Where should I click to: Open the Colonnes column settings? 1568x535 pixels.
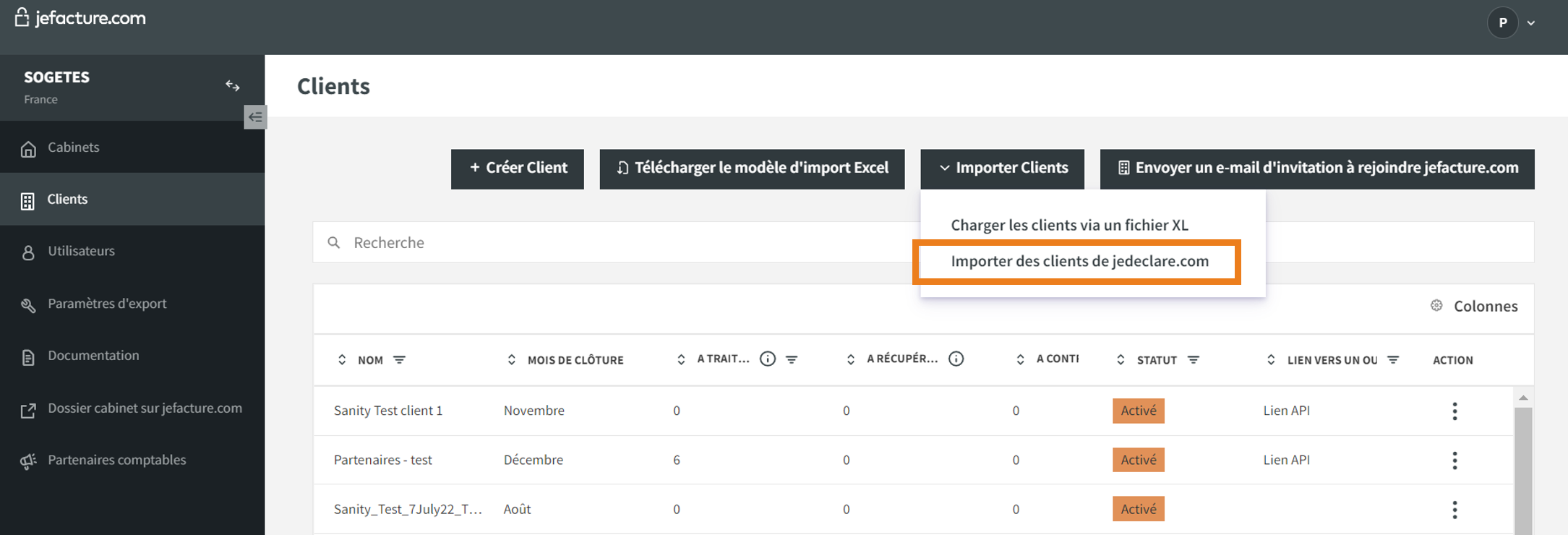pos(1475,306)
